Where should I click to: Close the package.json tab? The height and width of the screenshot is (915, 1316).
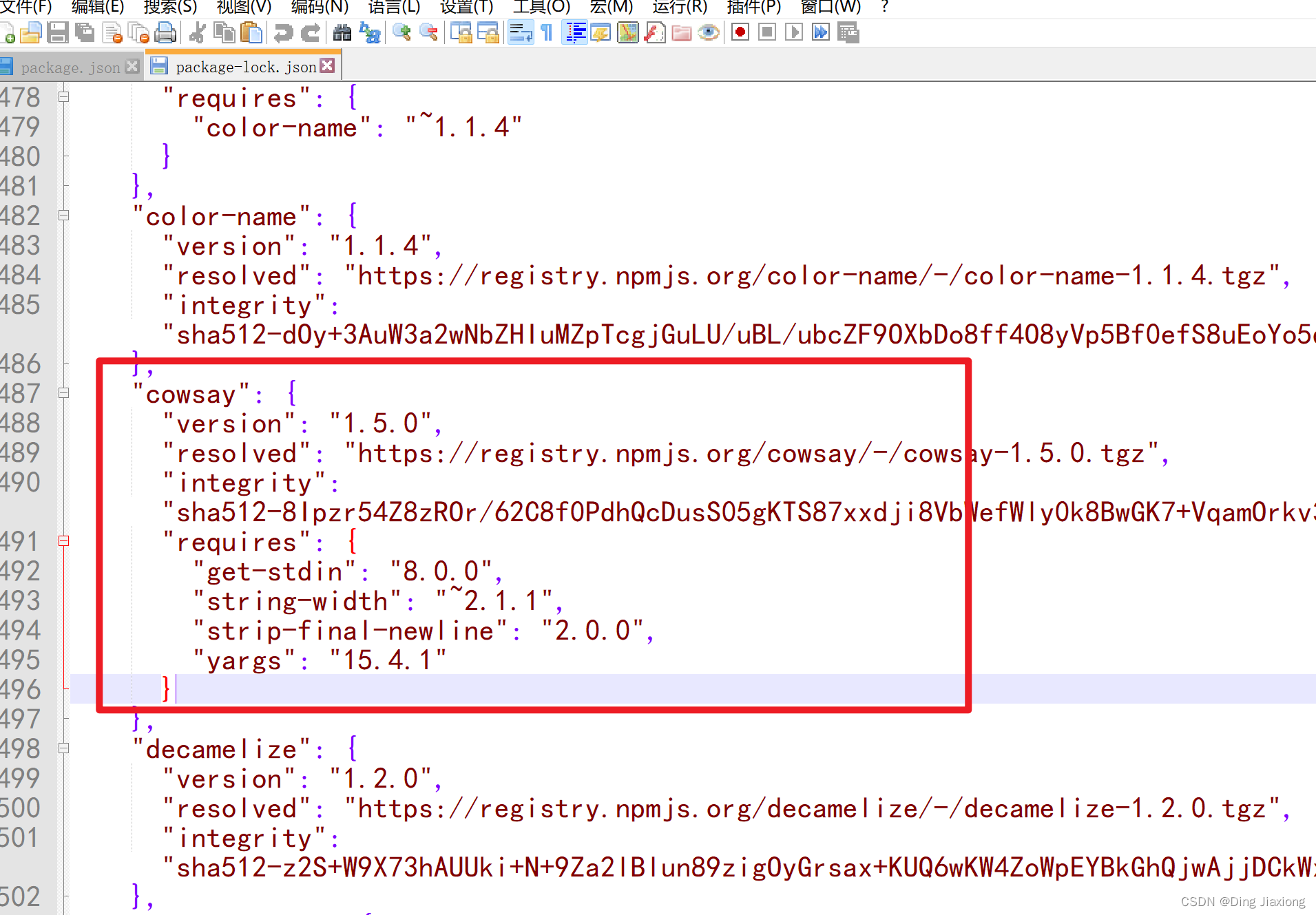tap(132, 66)
